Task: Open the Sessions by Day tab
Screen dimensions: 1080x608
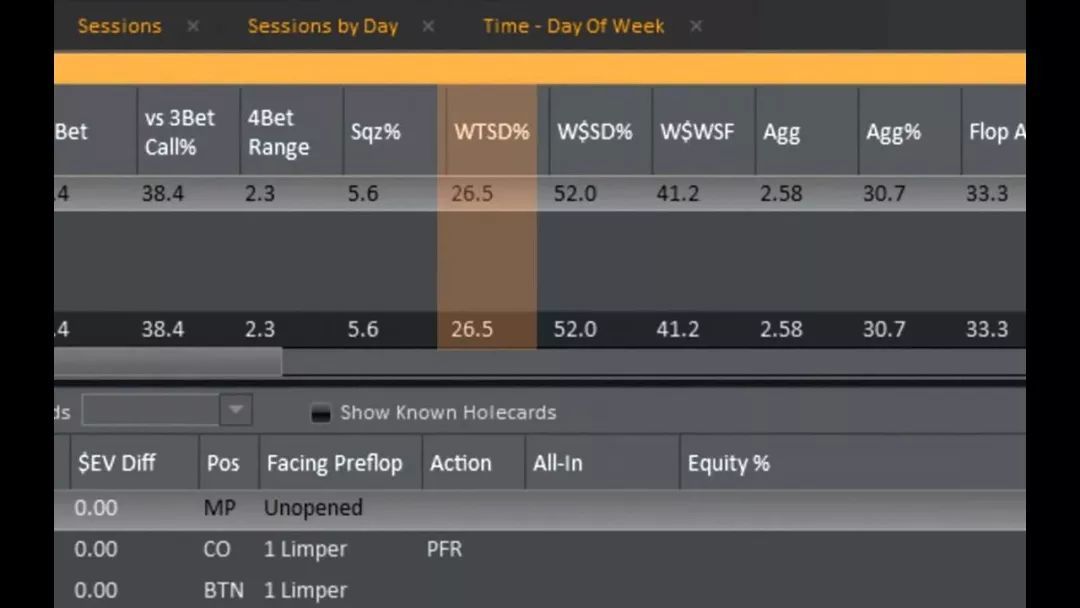Action: click(322, 26)
